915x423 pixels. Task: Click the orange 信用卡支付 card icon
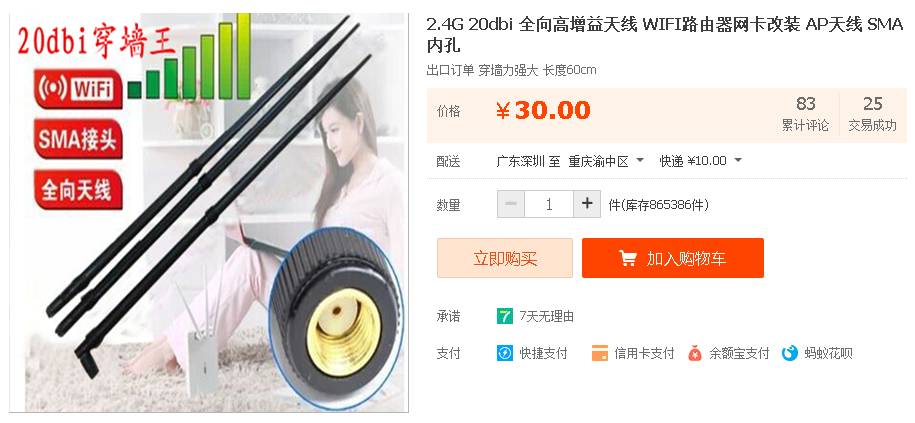600,353
